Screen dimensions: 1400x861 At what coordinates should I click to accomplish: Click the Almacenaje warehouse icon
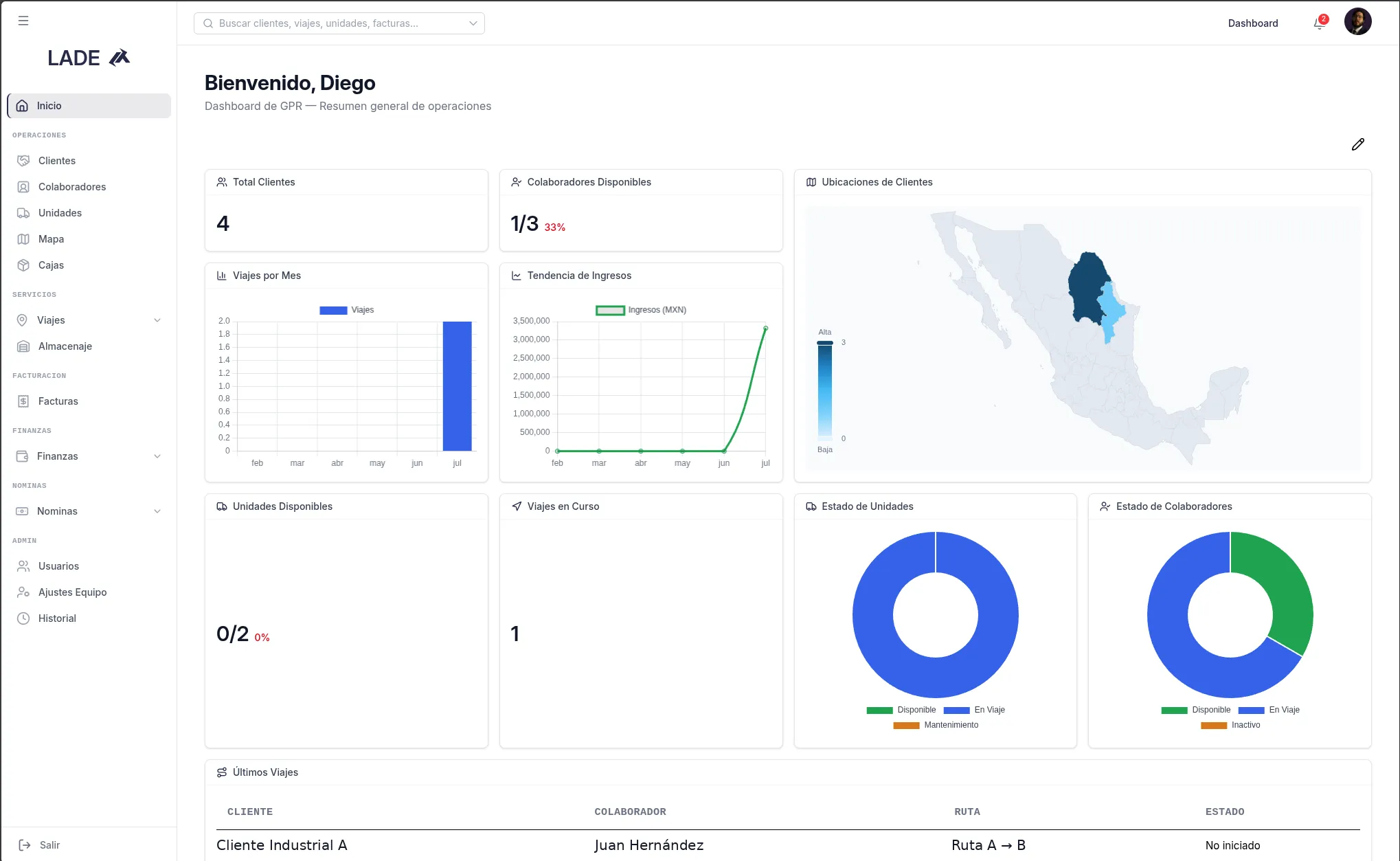click(x=23, y=346)
